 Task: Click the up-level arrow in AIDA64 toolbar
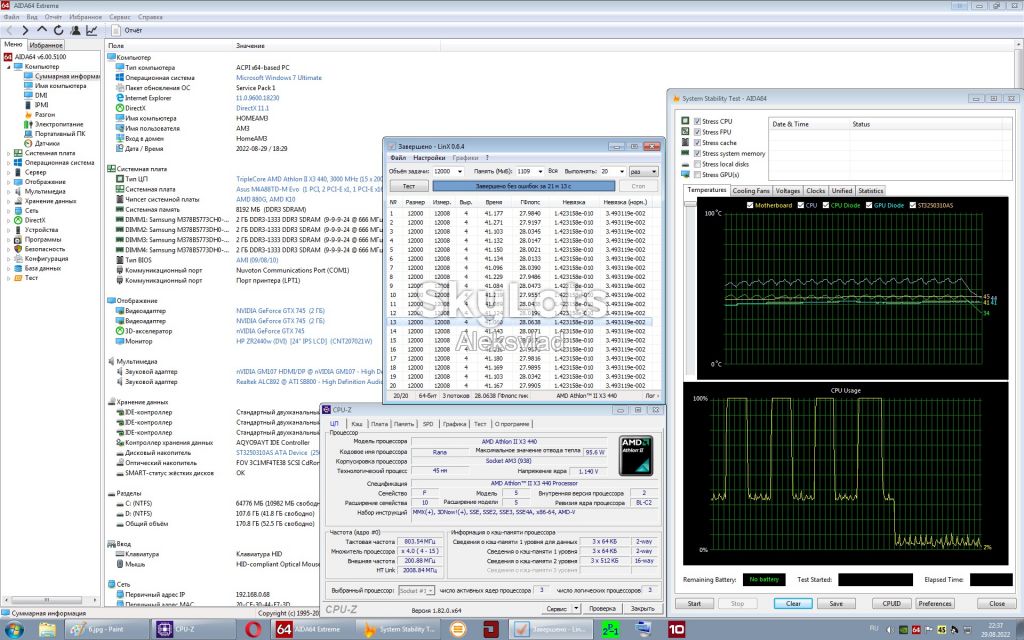41,30
